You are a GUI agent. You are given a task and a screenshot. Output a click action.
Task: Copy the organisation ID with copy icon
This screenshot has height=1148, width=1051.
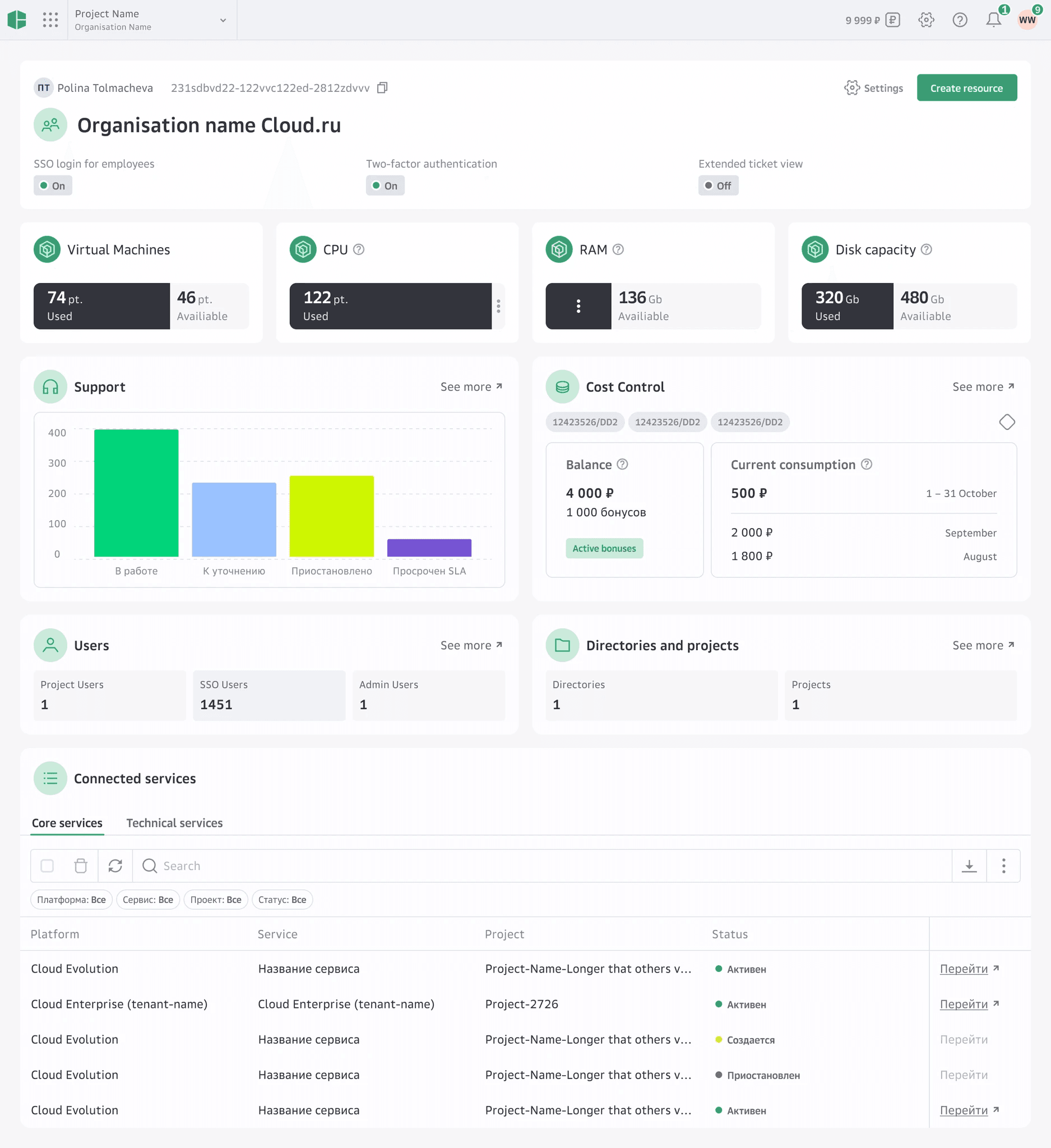pyautogui.click(x=383, y=87)
